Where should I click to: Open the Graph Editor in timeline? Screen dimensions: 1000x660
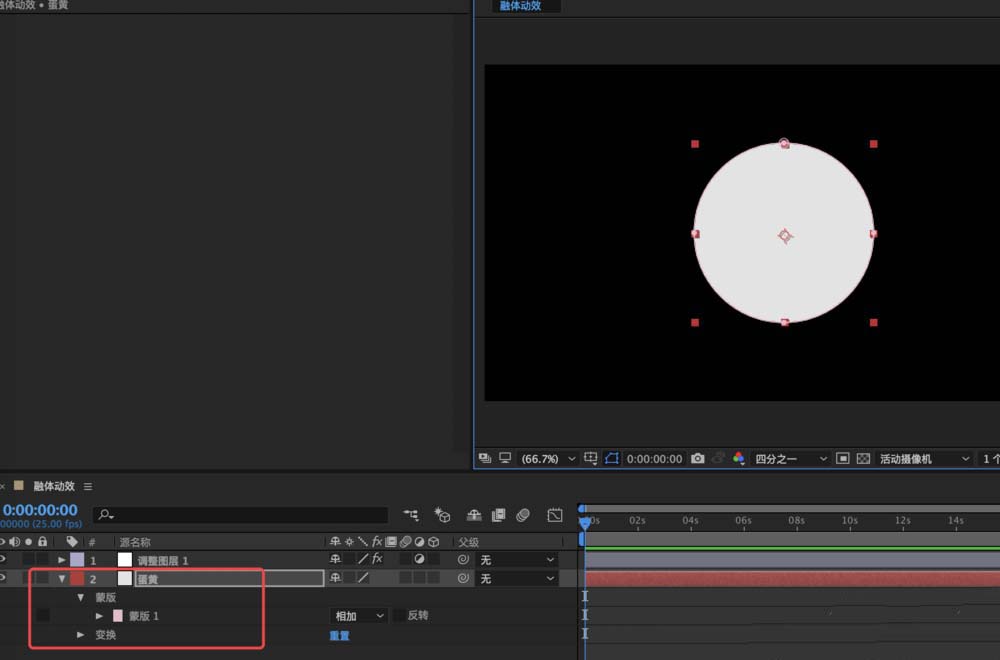[555, 515]
